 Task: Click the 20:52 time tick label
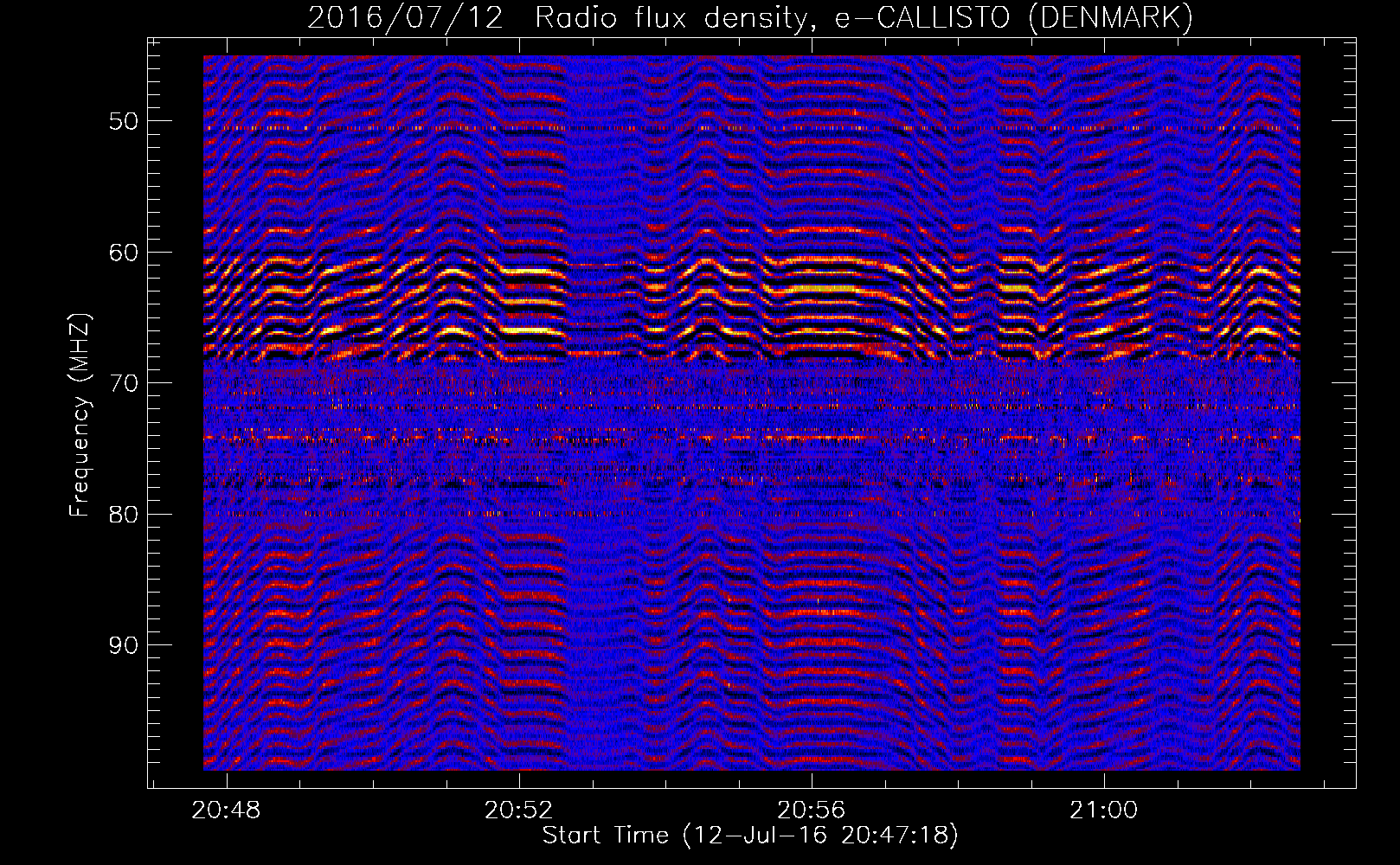point(518,811)
